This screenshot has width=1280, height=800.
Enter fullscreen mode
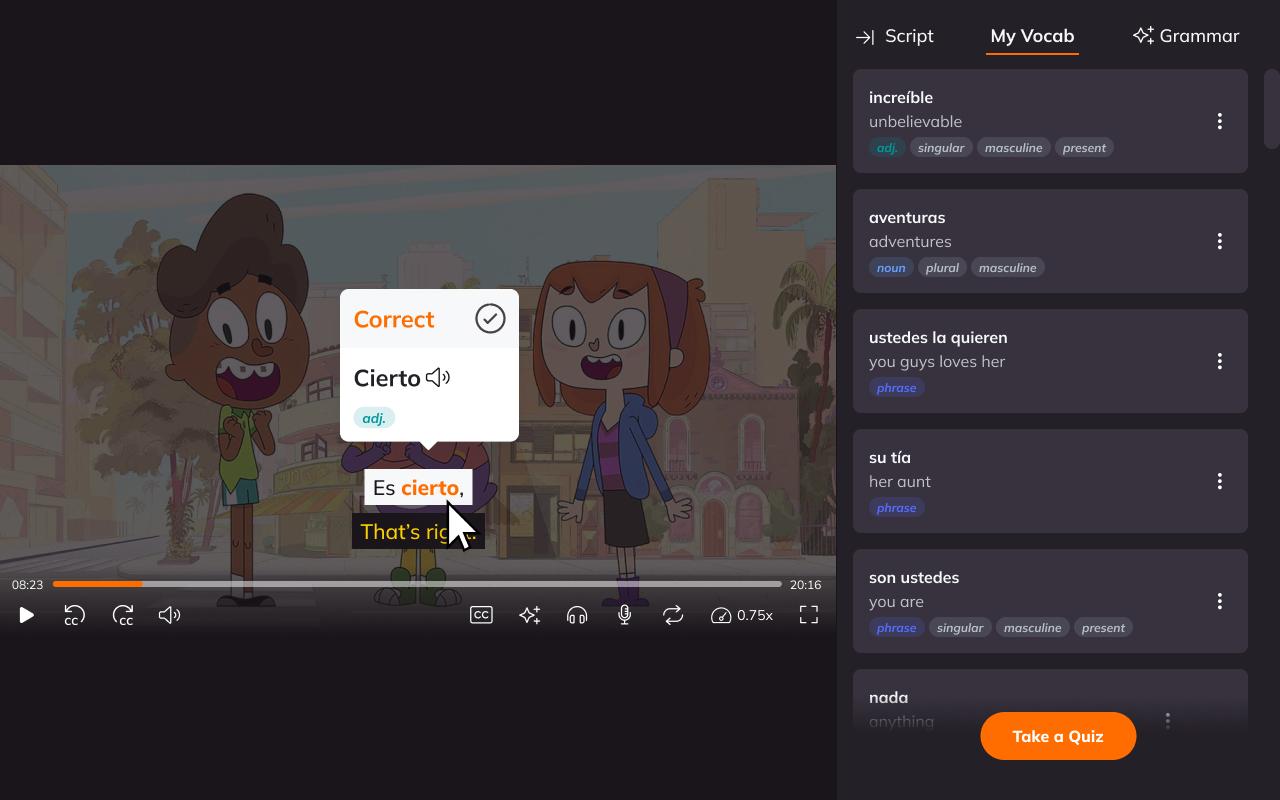coord(809,615)
